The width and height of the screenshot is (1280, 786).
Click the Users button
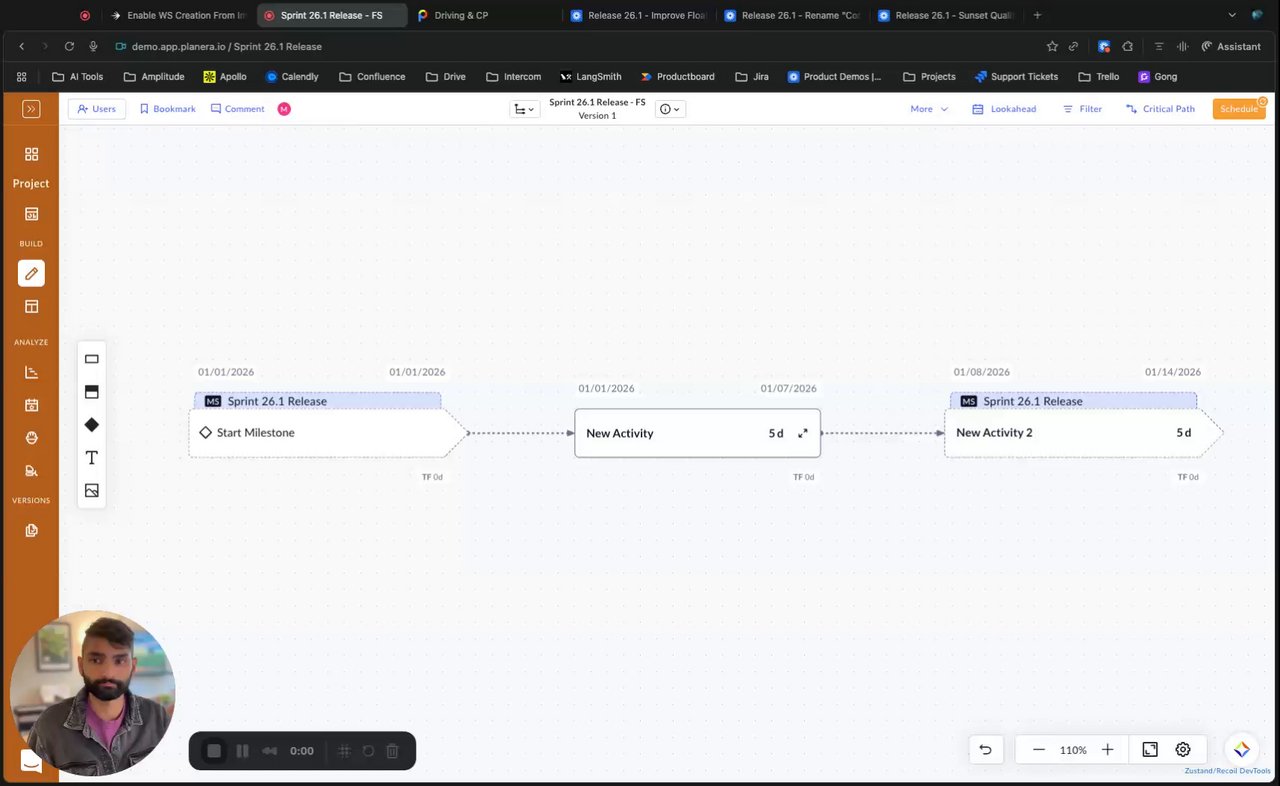click(x=97, y=109)
